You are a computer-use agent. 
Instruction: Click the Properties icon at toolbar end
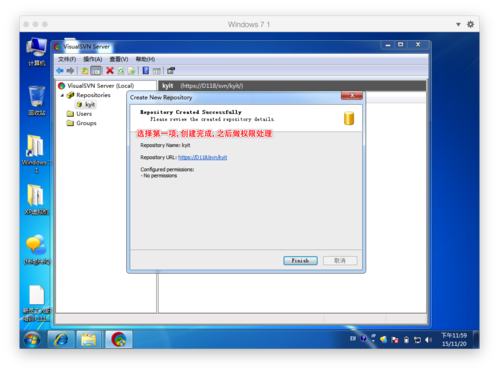pyautogui.click(x=171, y=71)
